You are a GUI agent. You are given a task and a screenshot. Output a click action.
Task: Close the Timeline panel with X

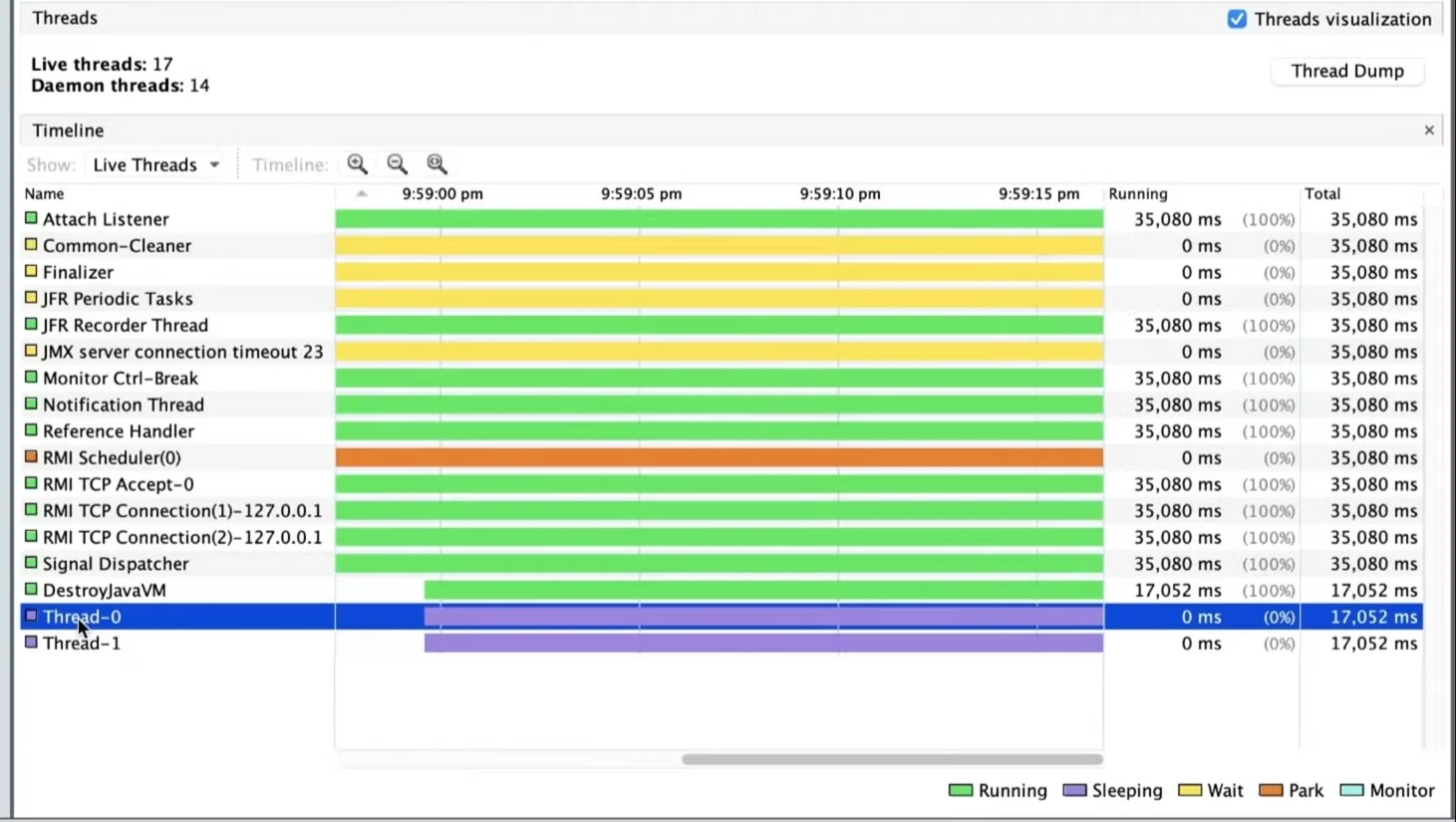pos(1429,131)
